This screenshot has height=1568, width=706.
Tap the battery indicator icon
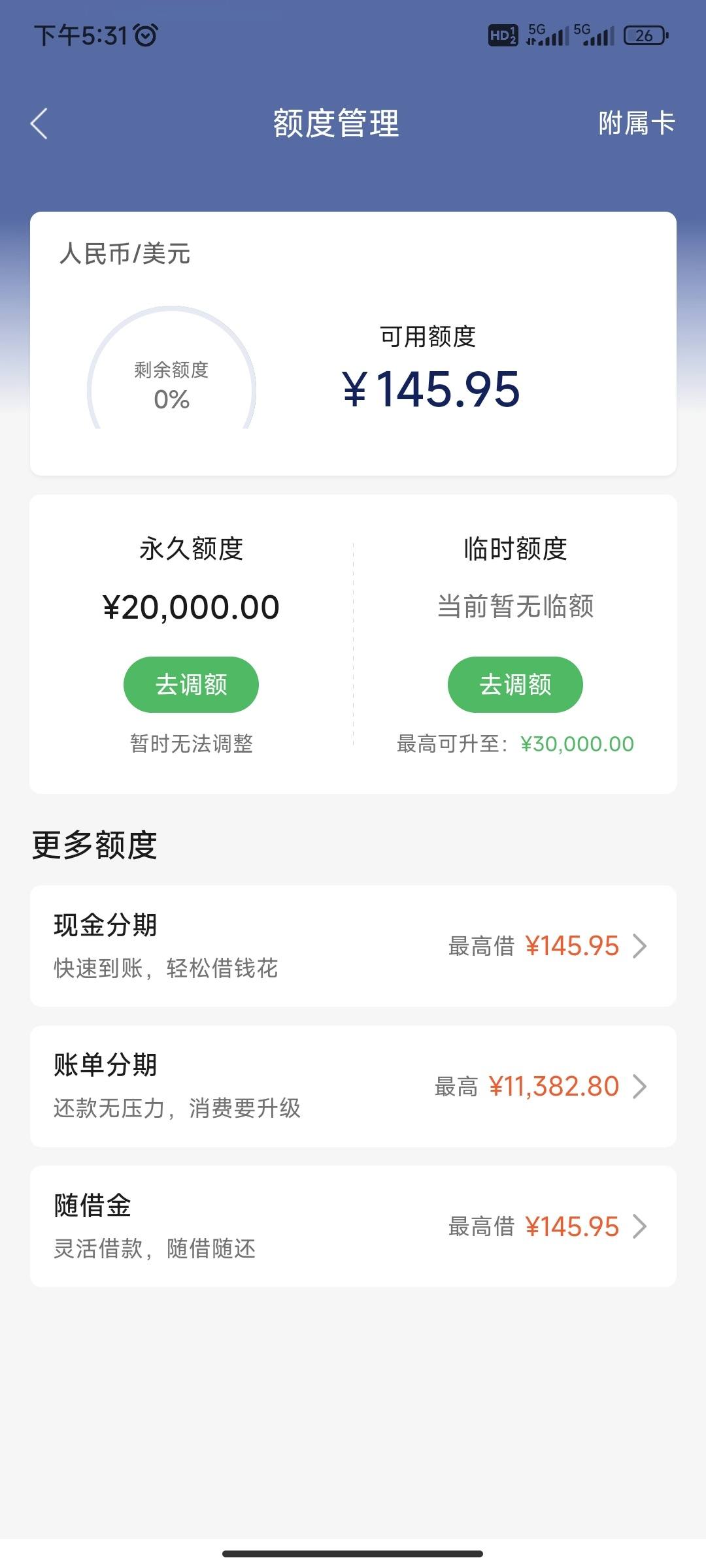click(646, 35)
